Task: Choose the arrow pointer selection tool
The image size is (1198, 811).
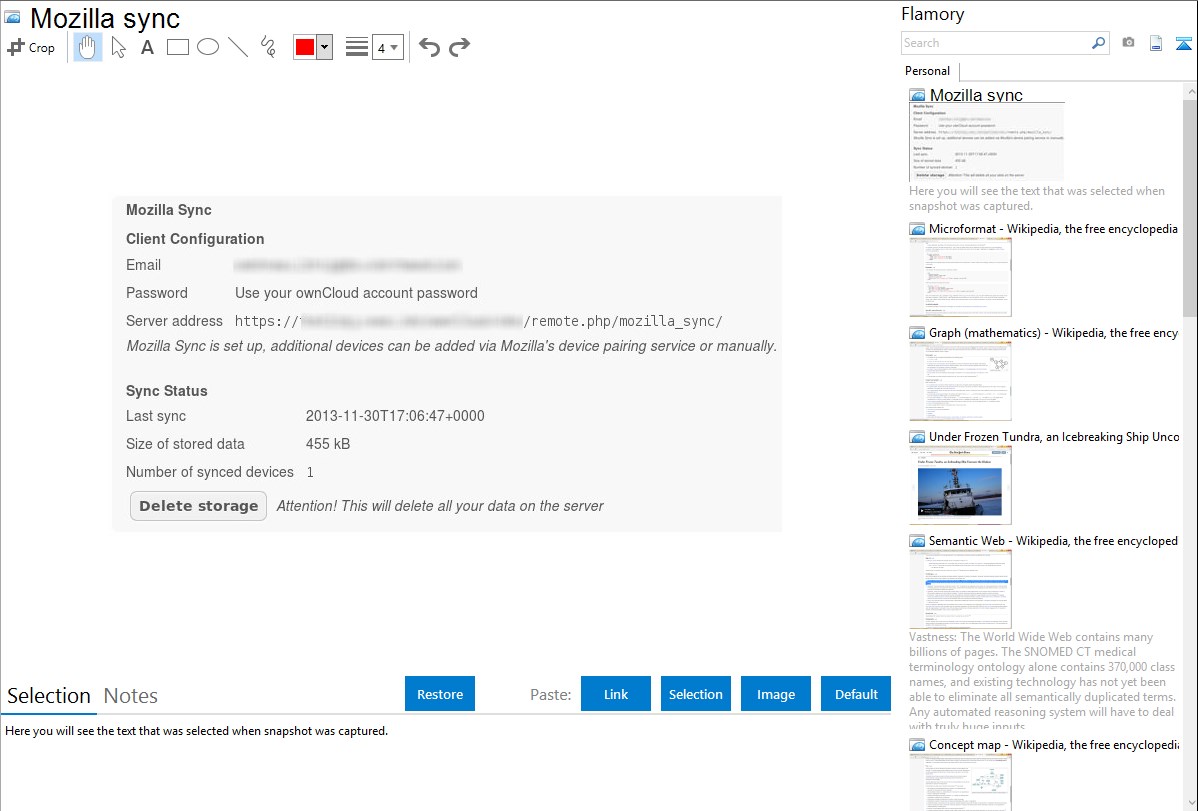Action: [x=118, y=47]
